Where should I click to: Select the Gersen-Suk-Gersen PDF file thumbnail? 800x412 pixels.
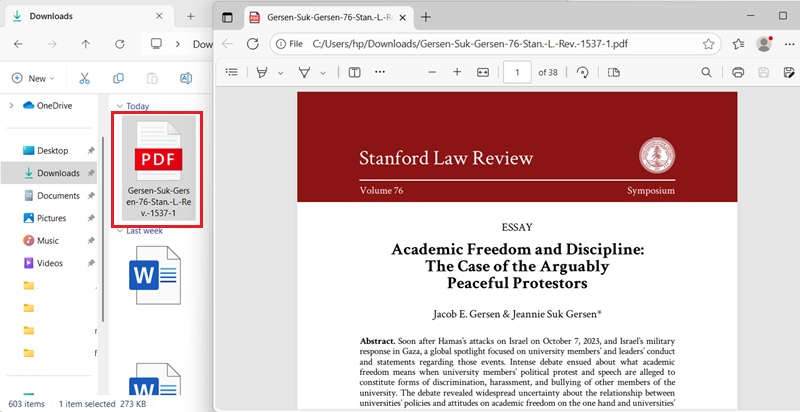[157, 168]
